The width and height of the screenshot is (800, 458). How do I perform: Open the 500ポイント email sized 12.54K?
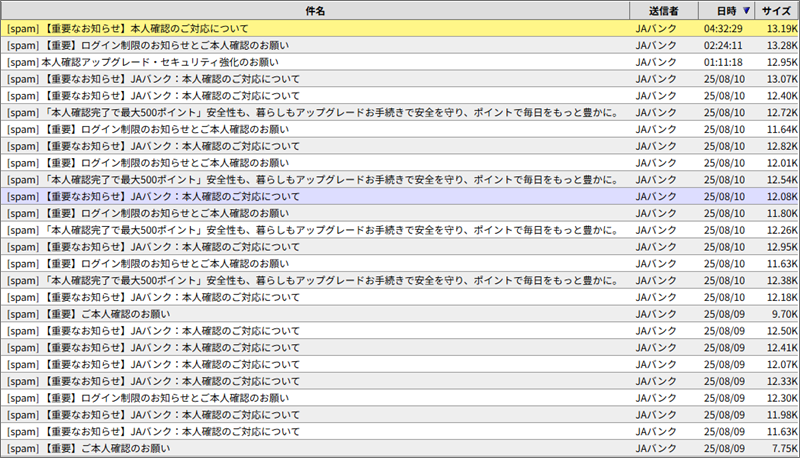pyautogui.click(x=400, y=180)
